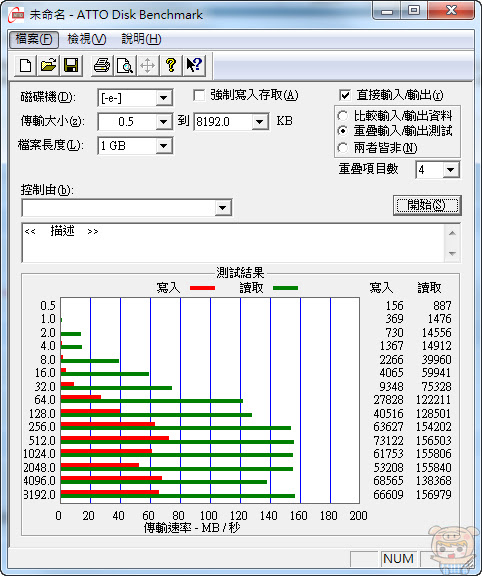Click the NUM status bar indicator
The image size is (482, 576).
[398, 559]
